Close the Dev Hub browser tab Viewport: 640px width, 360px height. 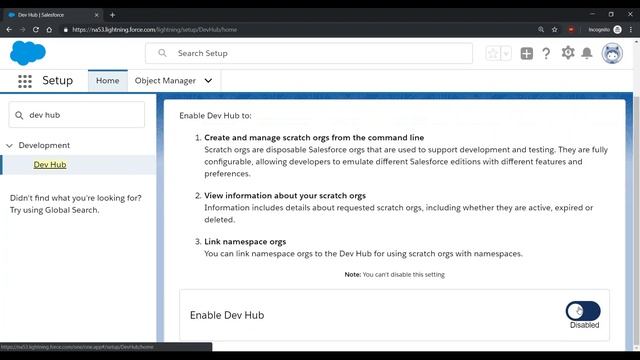[x=97, y=15]
